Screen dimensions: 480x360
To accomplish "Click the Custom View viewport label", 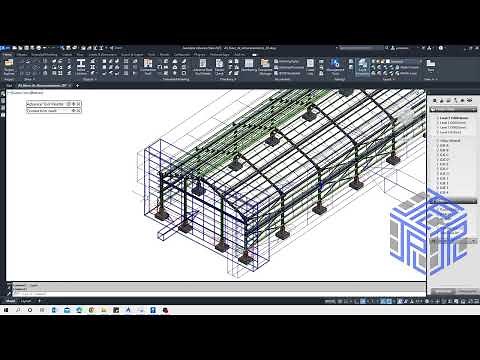I will [26, 93].
